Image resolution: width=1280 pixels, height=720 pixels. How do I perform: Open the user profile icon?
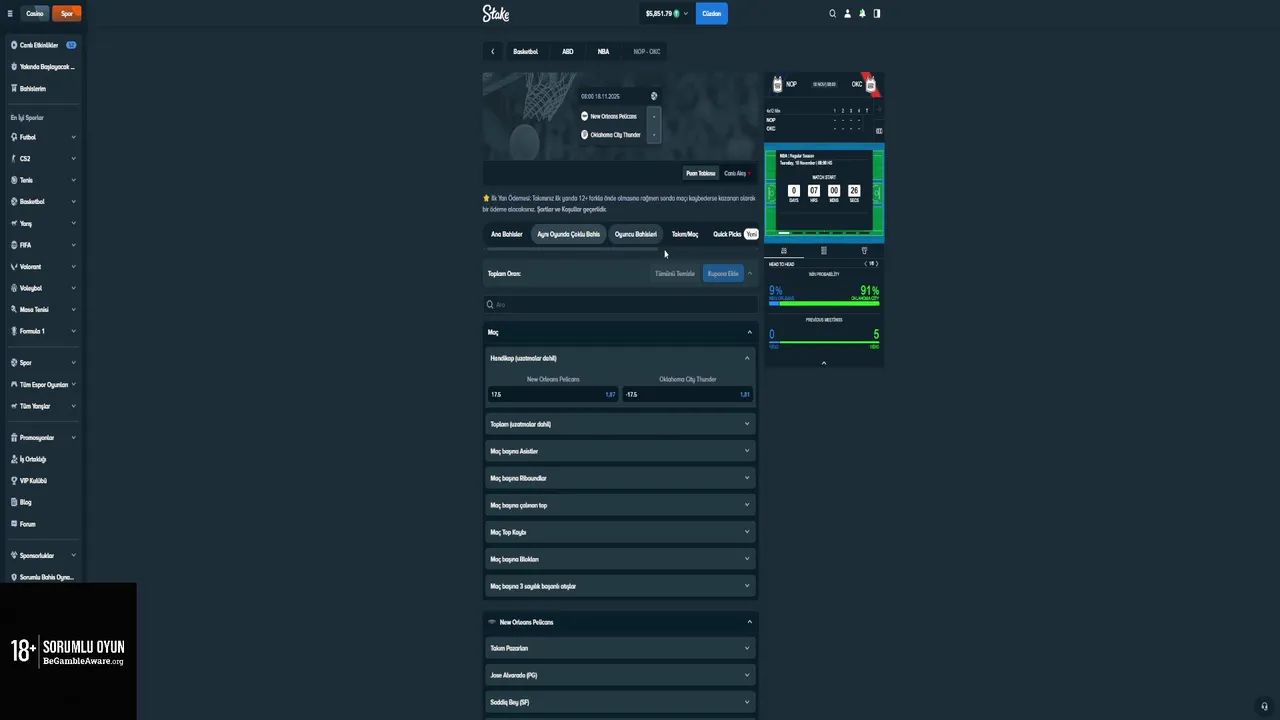[847, 14]
